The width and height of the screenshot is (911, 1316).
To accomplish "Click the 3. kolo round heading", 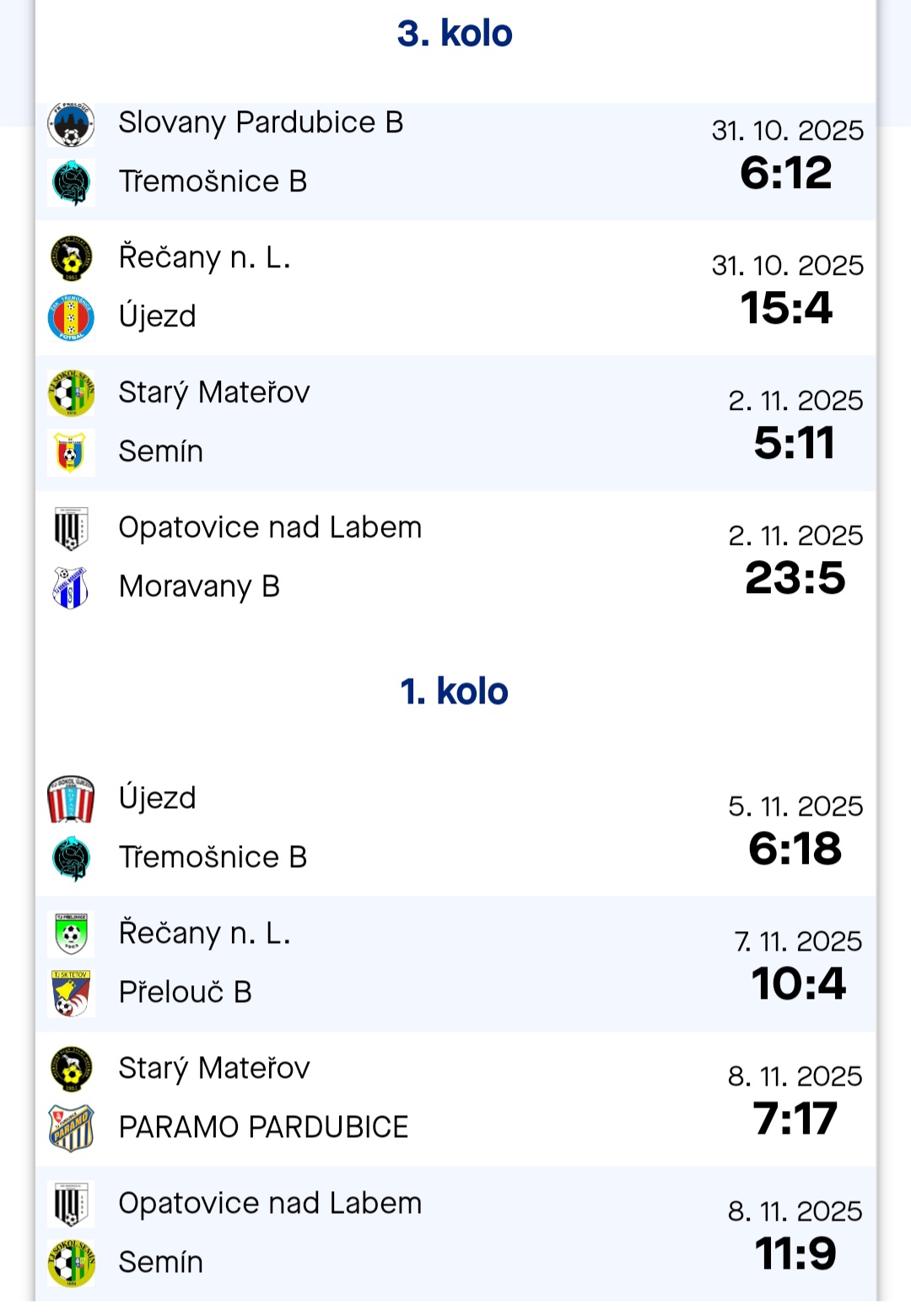I will [455, 34].
